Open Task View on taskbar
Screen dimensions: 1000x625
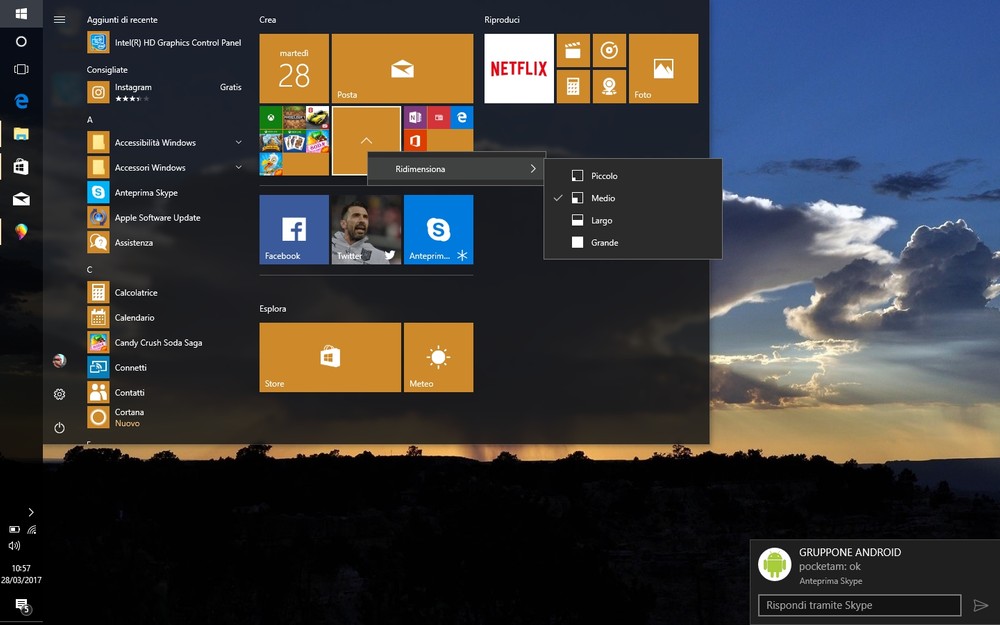pyautogui.click(x=21, y=69)
